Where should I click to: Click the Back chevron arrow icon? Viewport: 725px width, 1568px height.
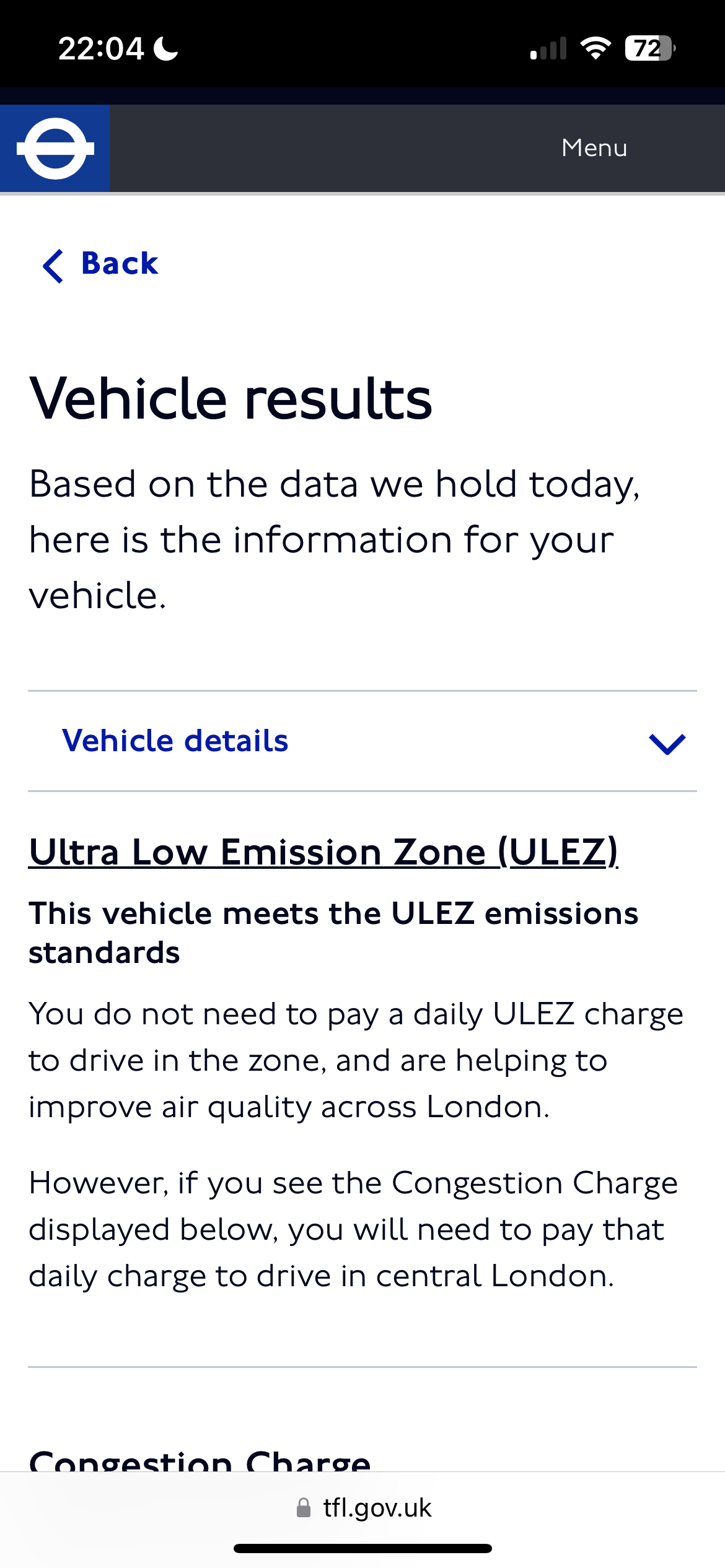(x=53, y=266)
